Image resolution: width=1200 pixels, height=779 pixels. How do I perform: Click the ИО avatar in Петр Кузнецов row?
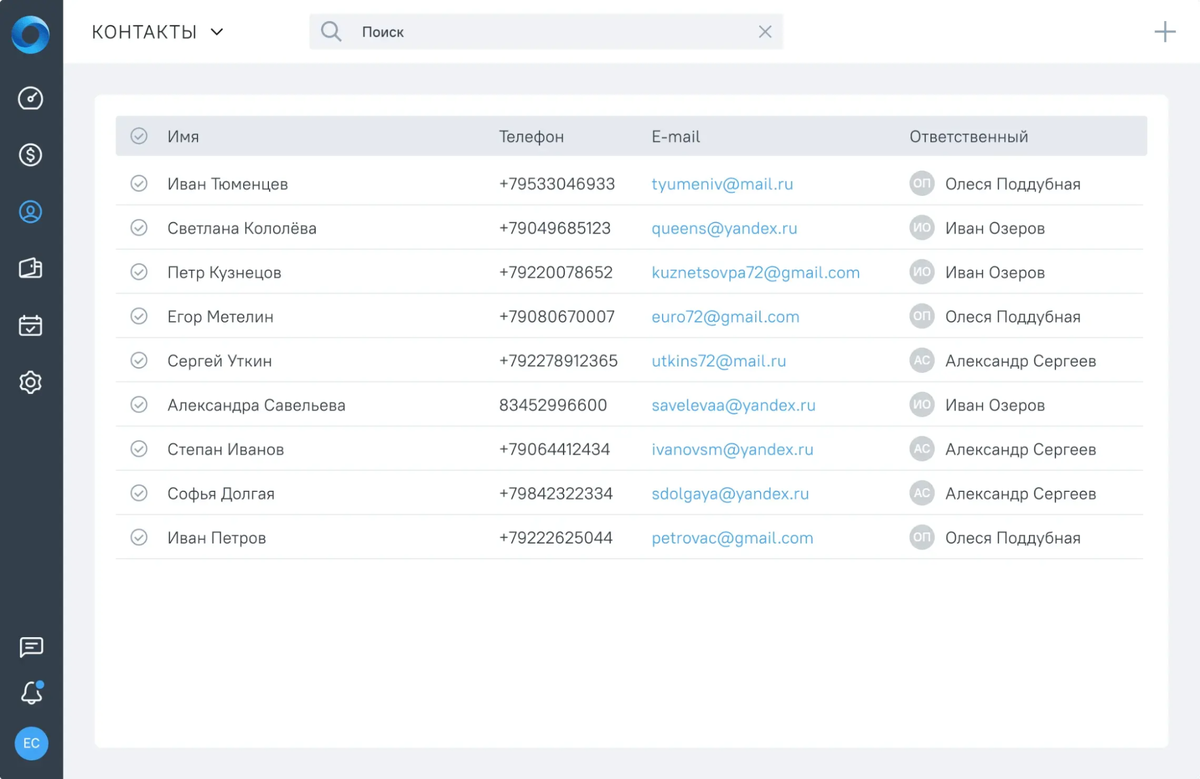pyautogui.click(x=922, y=272)
